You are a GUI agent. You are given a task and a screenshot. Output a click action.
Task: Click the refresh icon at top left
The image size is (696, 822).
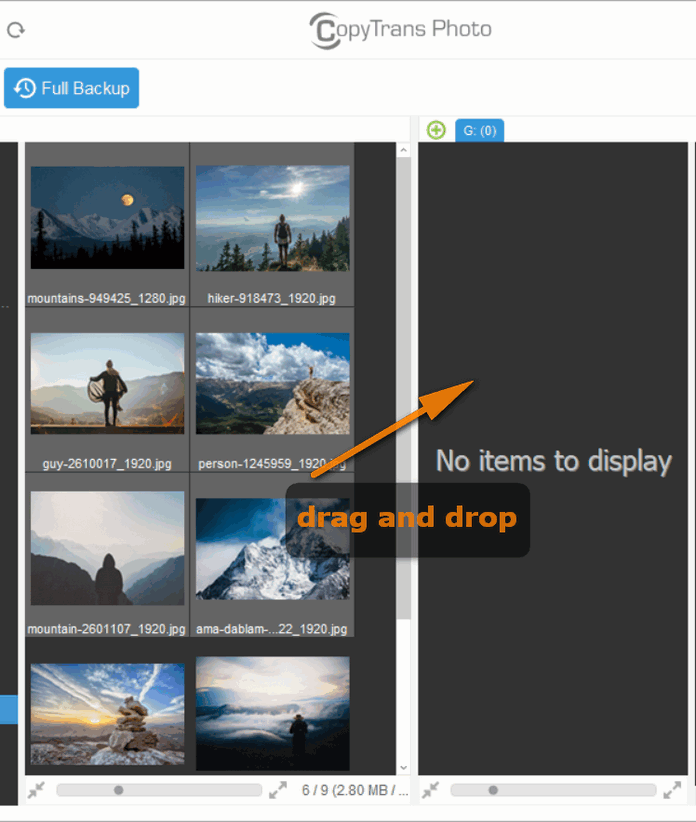point(16,30)
